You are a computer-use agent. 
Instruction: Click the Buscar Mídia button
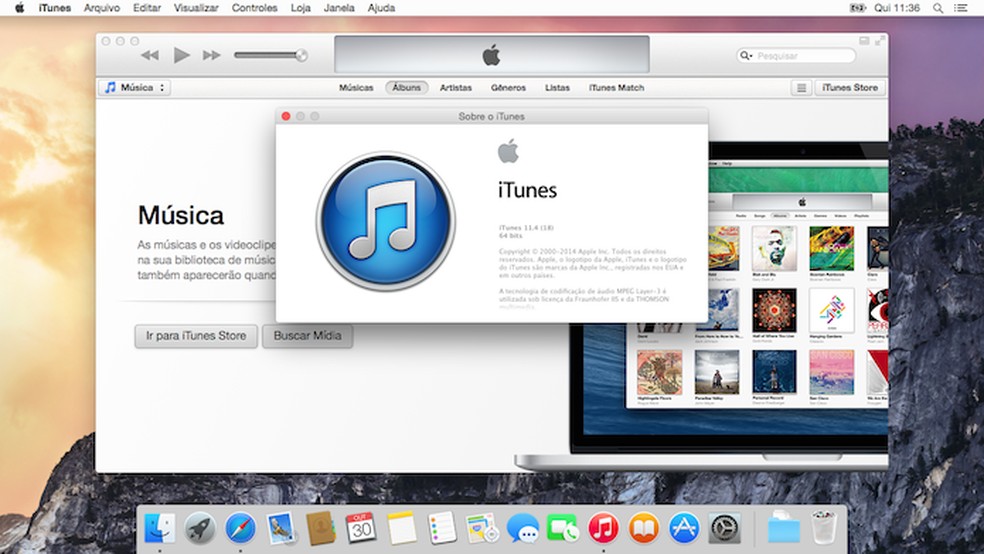pos(308,336)
